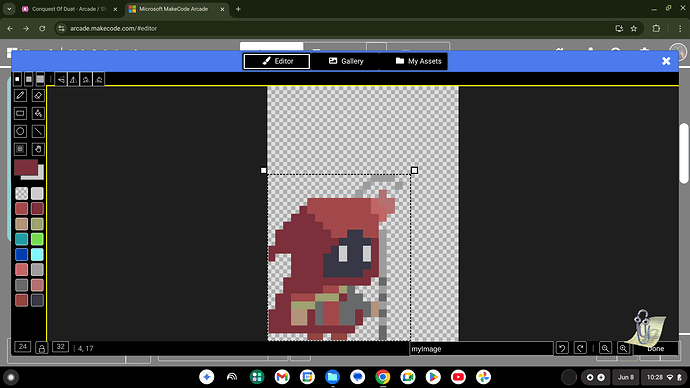Screen dimensions: 690x388
Task: Rename the asset in the myImage field
Action: pyautogui.click(x=481, y=349)
